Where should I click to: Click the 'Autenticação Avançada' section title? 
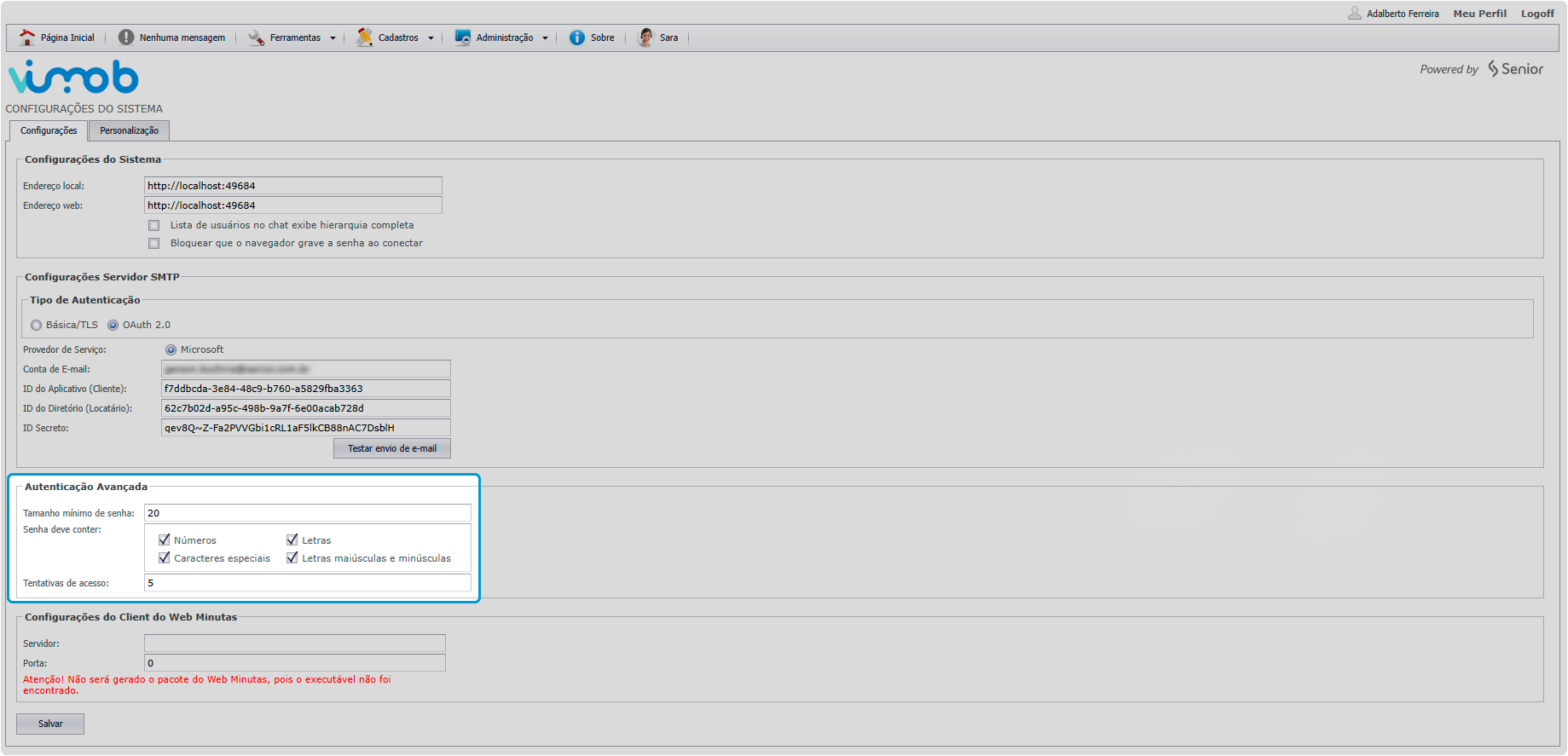tap(86, 487)
